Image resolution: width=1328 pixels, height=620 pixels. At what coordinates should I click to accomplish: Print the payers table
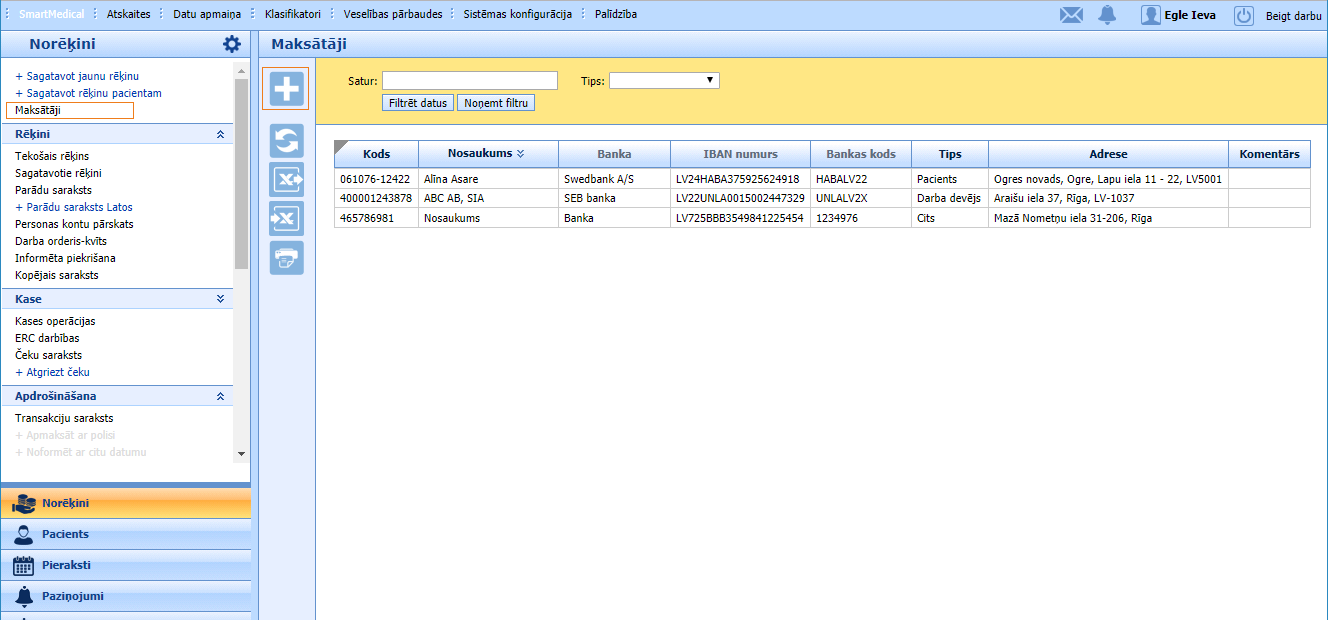tap(287, 258)
